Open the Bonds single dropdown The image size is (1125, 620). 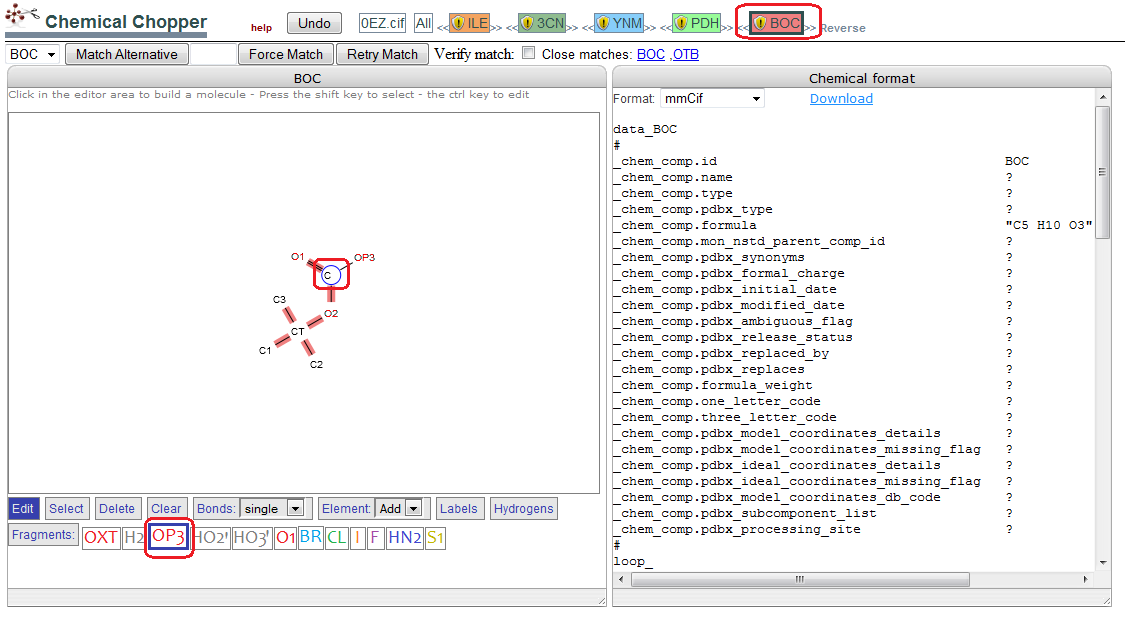coord(273,508)
